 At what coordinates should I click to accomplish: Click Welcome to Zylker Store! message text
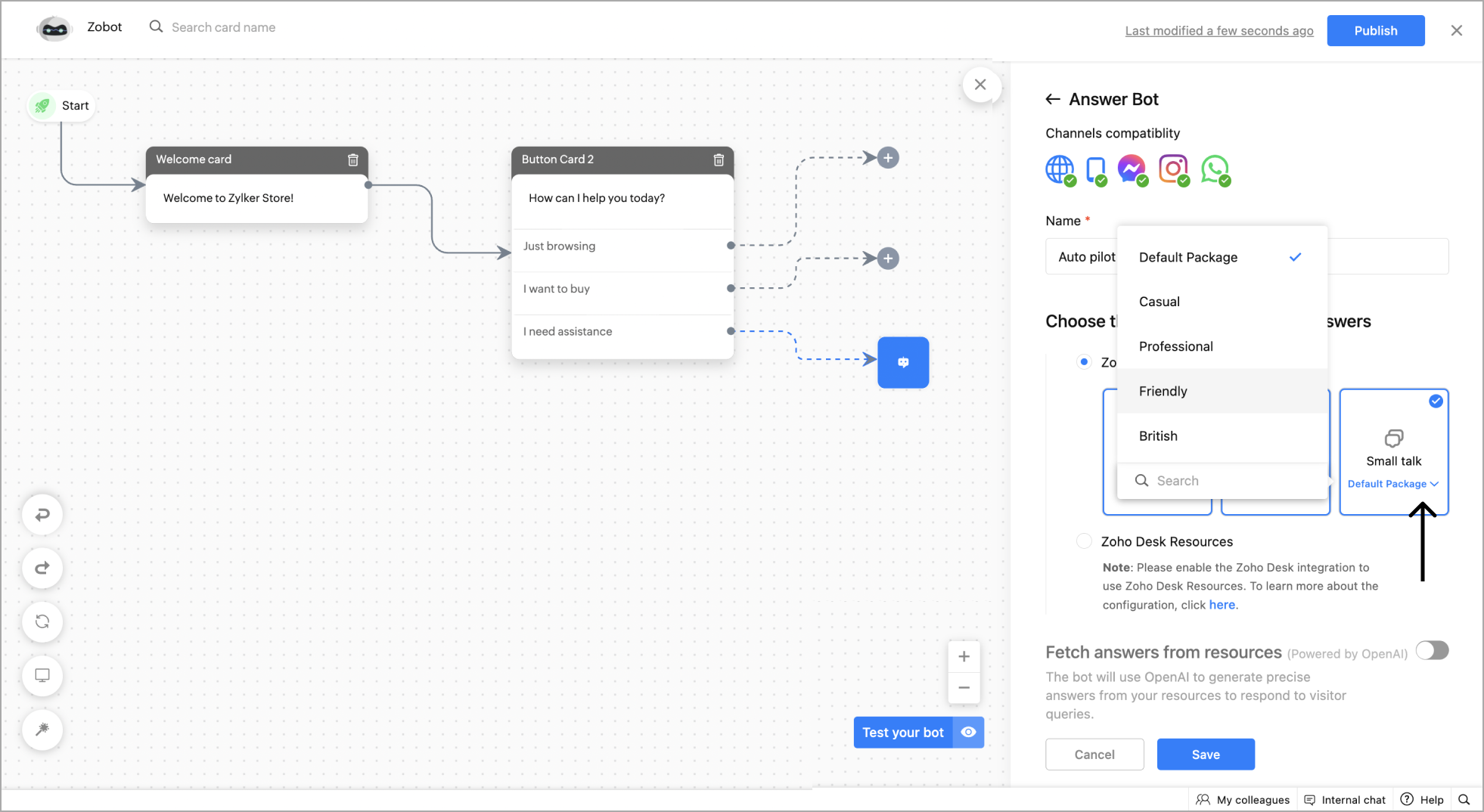(228, 198)
